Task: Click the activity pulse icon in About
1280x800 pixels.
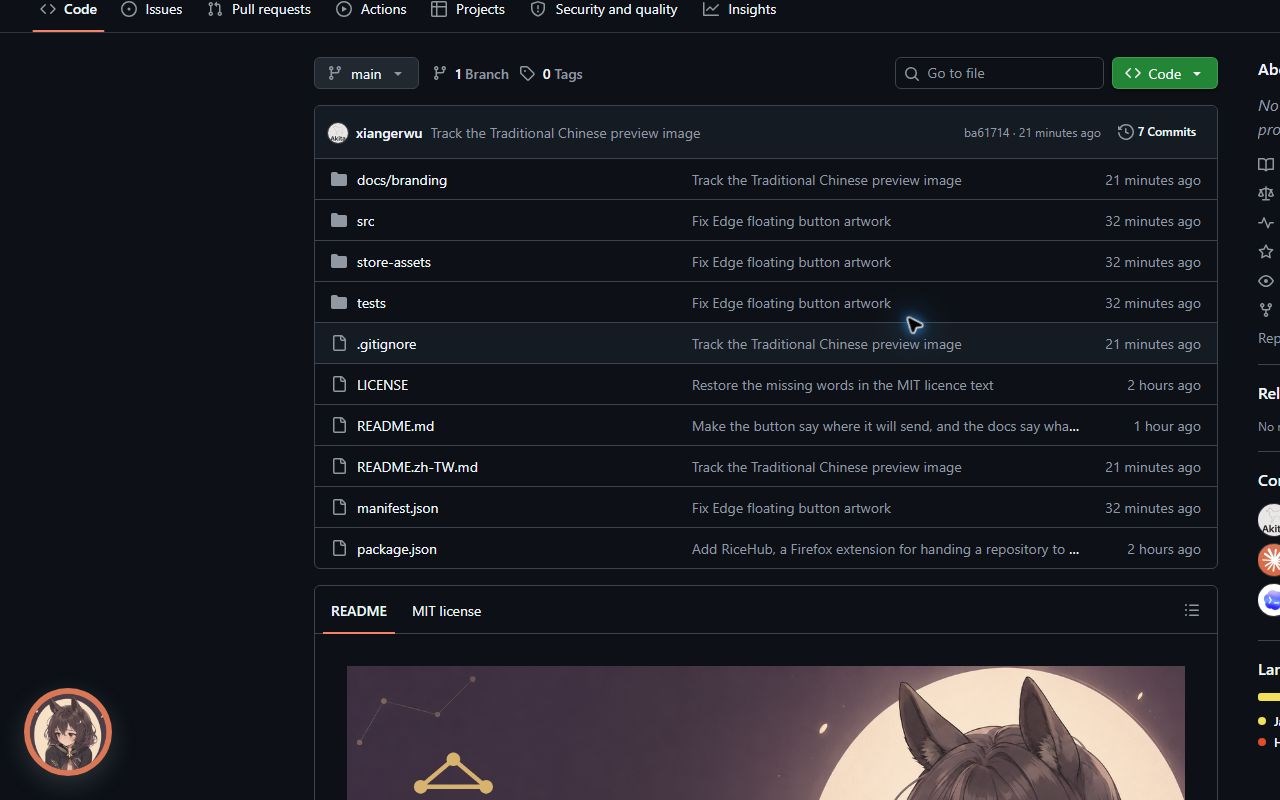Action: tap(1266, 223)
